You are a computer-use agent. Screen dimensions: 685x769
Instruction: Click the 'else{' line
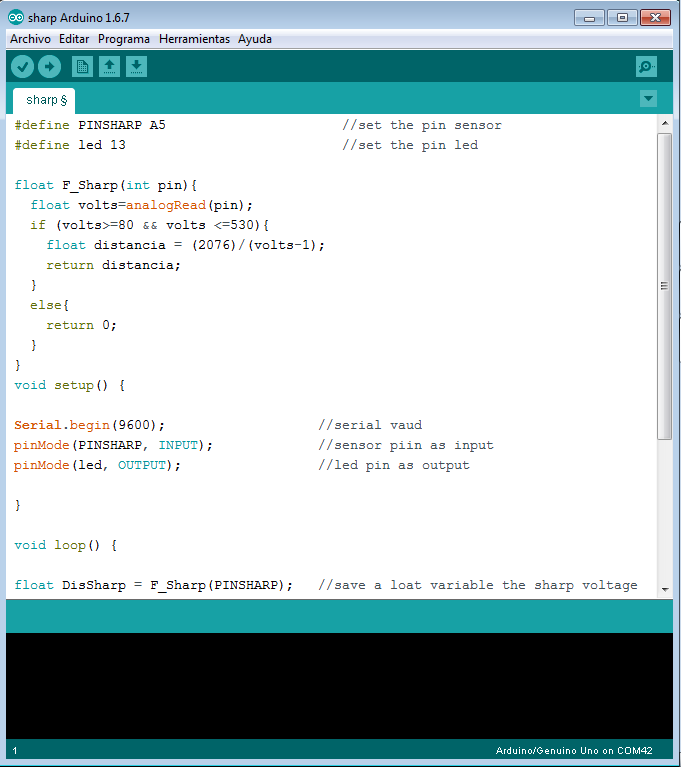[50, 305]
